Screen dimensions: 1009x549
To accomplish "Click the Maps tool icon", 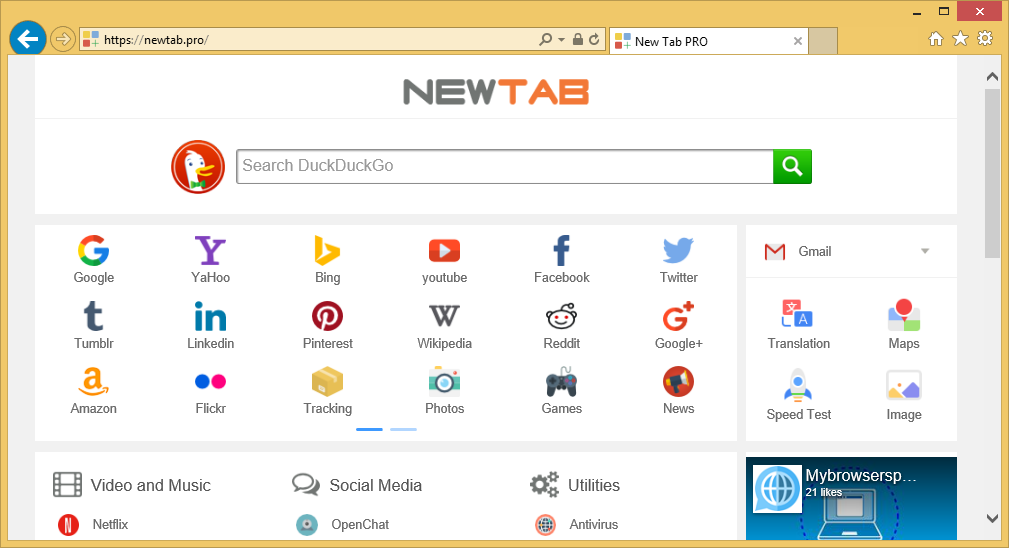I will coord(903,316).
